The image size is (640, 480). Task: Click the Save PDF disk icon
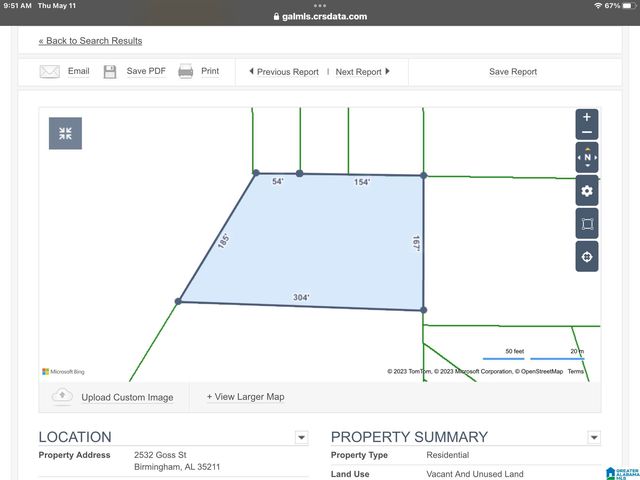coord(110,72)
